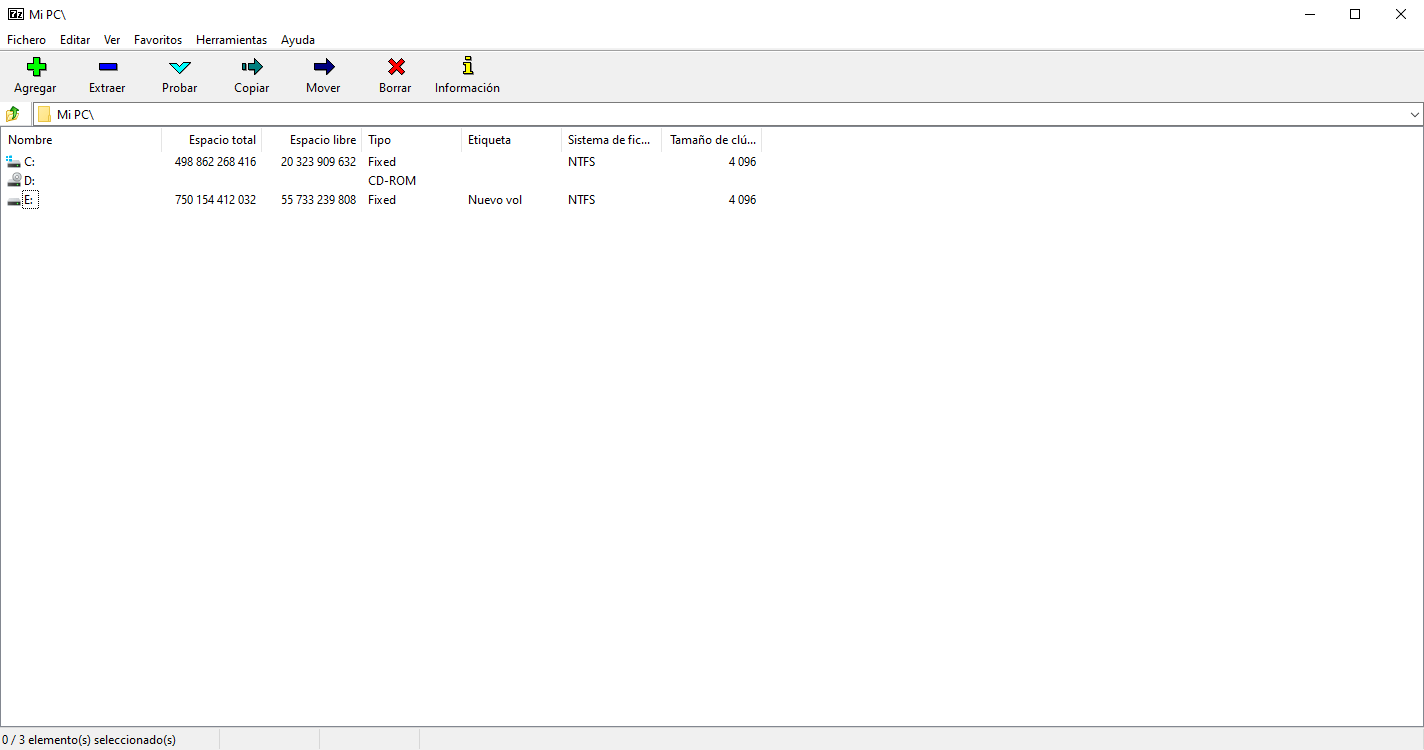Run the Probar test tool
This screenshot has width=1424, height=750.
tap(180, 67)
